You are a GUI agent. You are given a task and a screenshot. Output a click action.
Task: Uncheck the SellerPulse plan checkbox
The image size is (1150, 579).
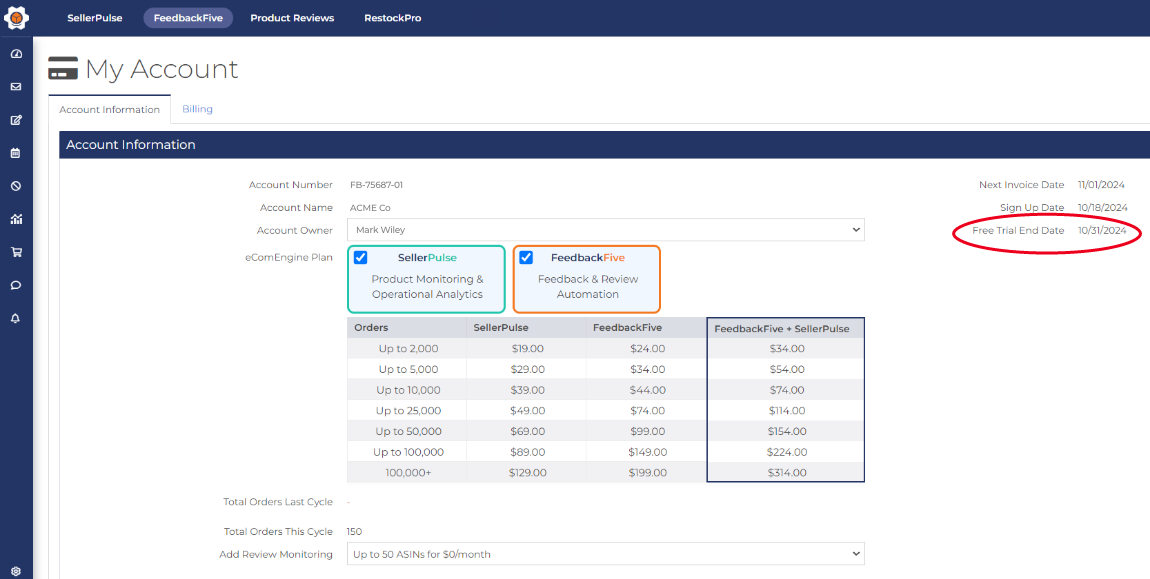[361, 258]
